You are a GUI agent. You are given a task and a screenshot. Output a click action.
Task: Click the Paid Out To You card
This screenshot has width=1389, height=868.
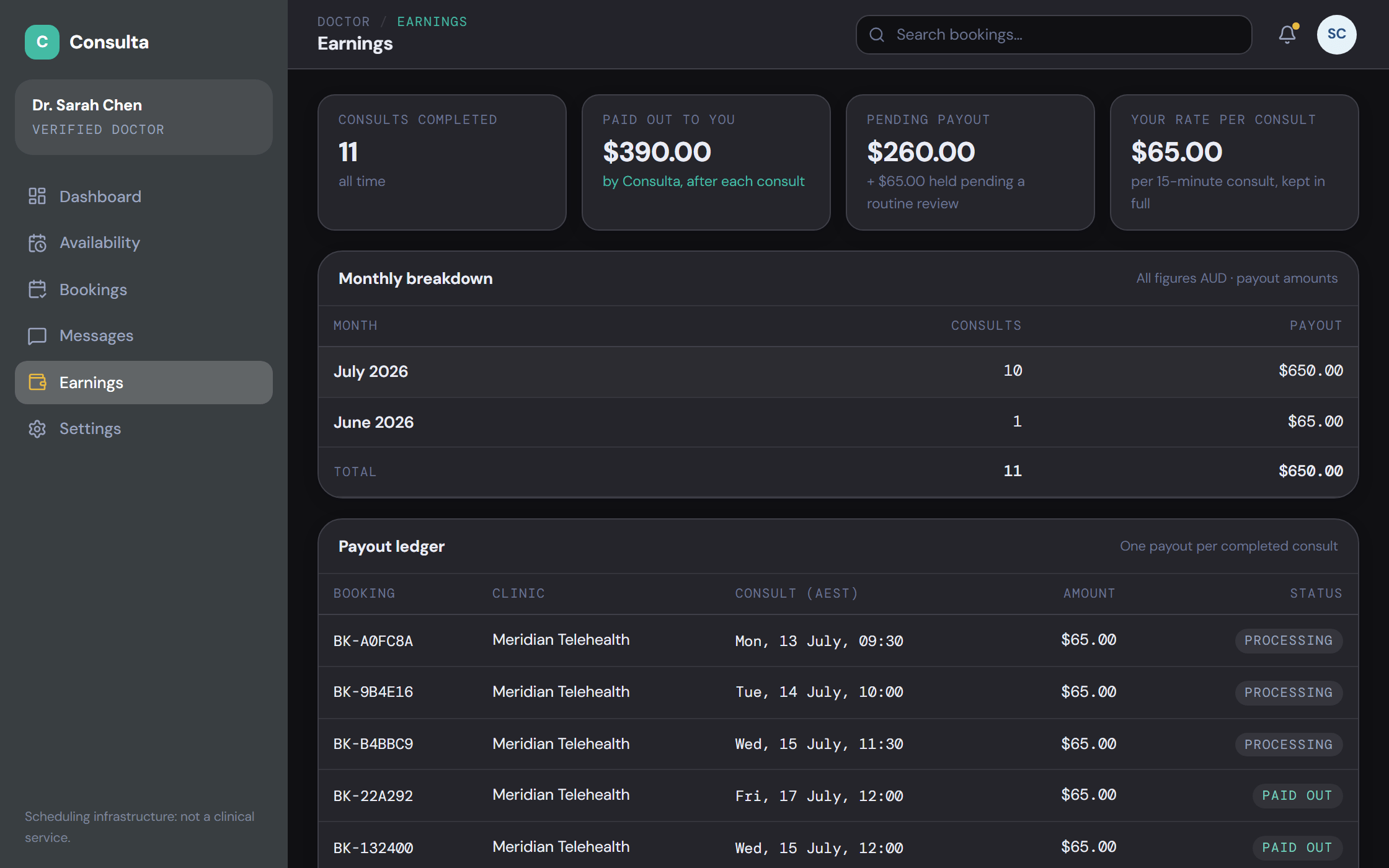tap(706, 162)
